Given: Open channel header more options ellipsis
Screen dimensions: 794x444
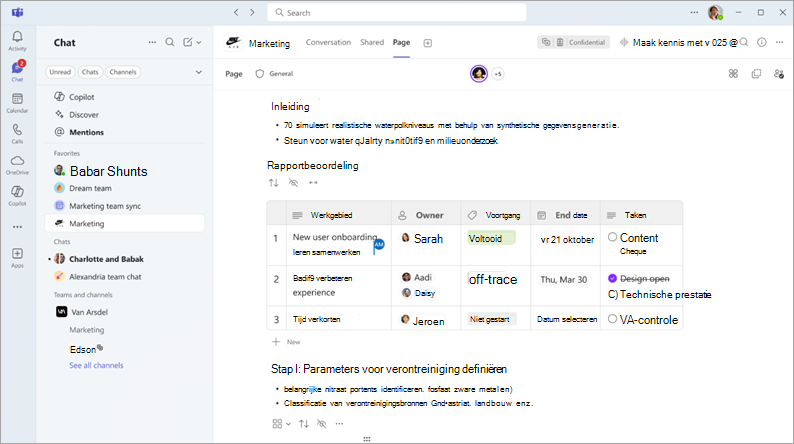Looking at the screenshot, I should point(779,43).
